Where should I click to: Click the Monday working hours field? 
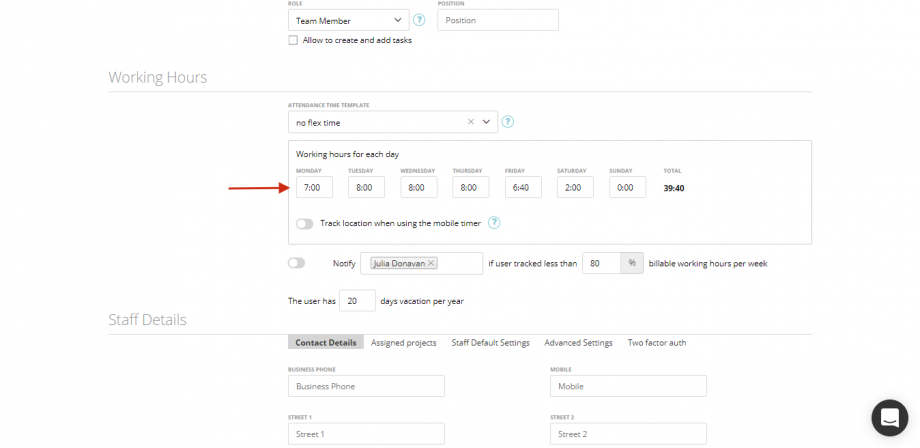point(314,188)
